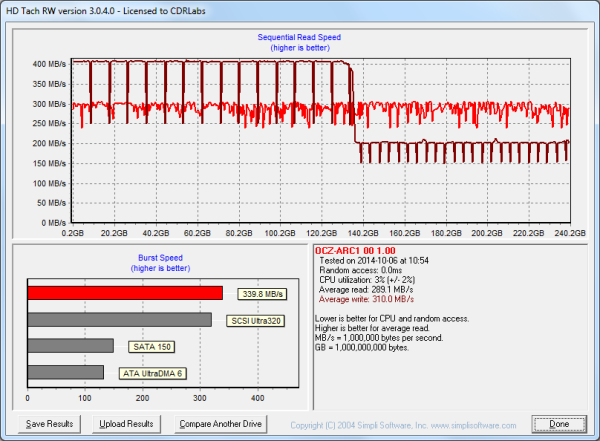Select the red burst speed bar
Viewport: 600px width, 441px height.
[125, 293]
